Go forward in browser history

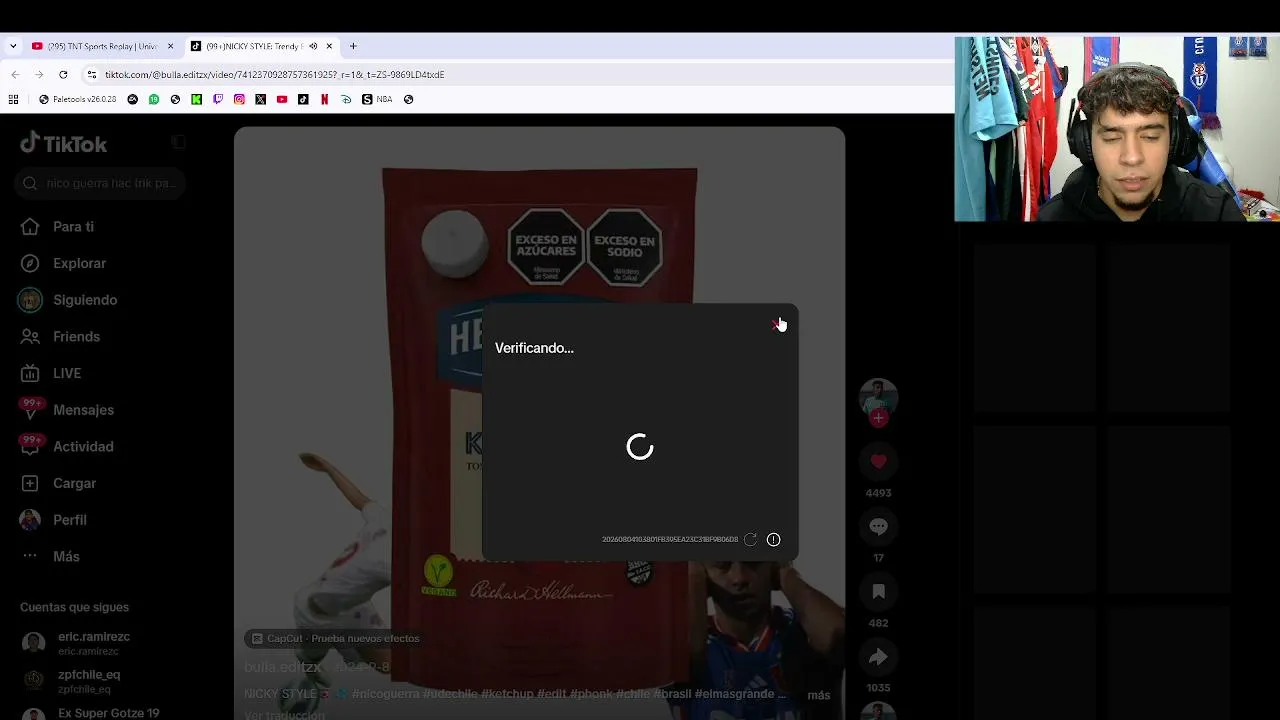tap(39, 75)
